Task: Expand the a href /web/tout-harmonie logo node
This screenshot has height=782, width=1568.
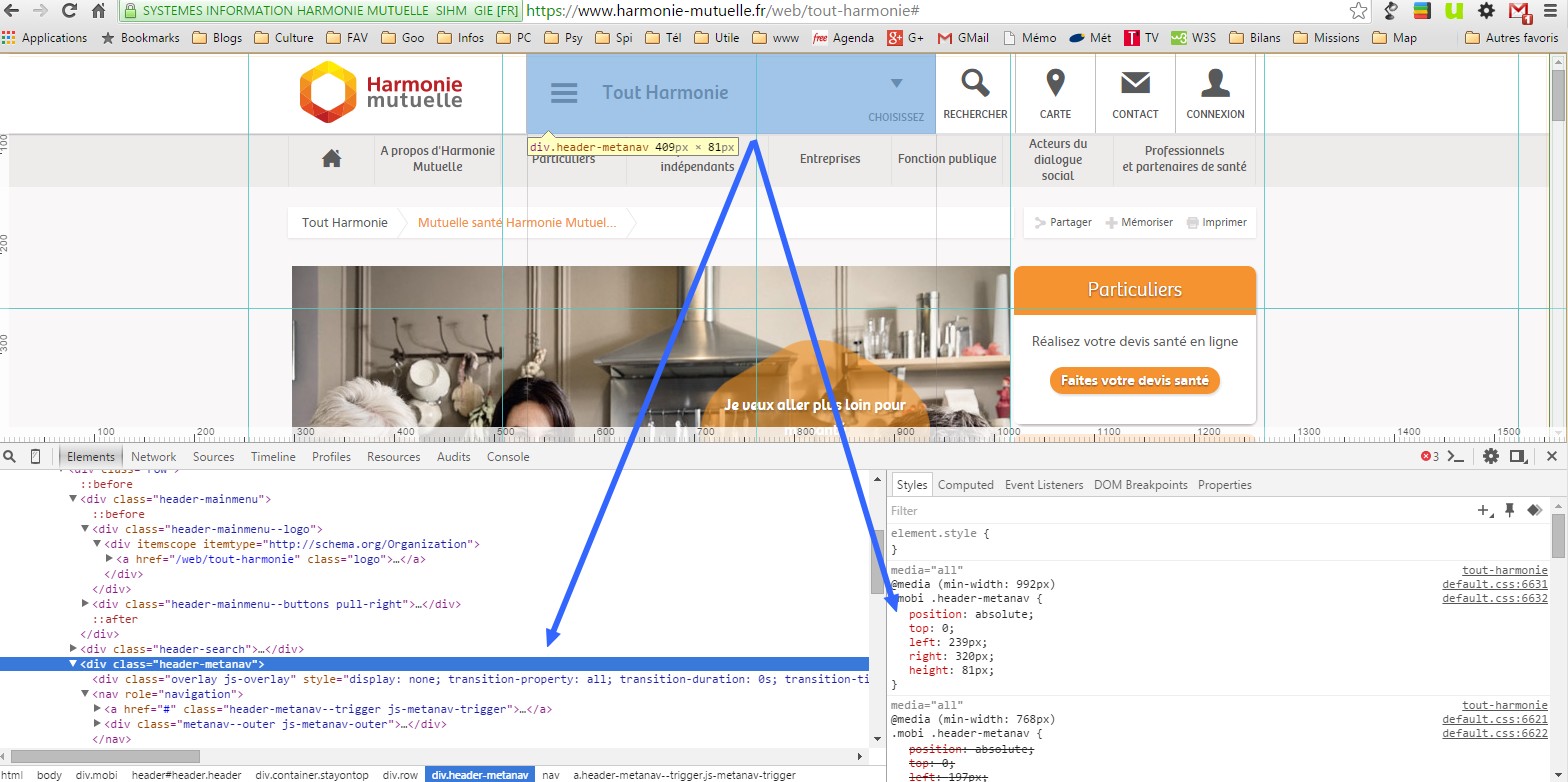Action: [x=109, y=559]
